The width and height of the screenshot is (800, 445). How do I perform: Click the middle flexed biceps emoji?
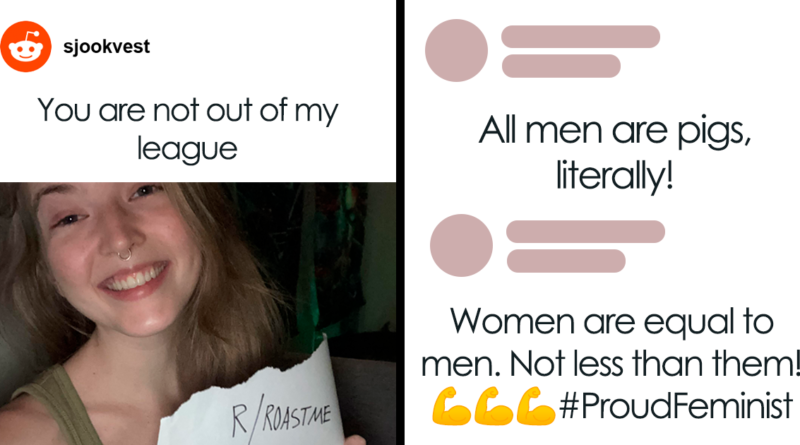click(494, 406)
